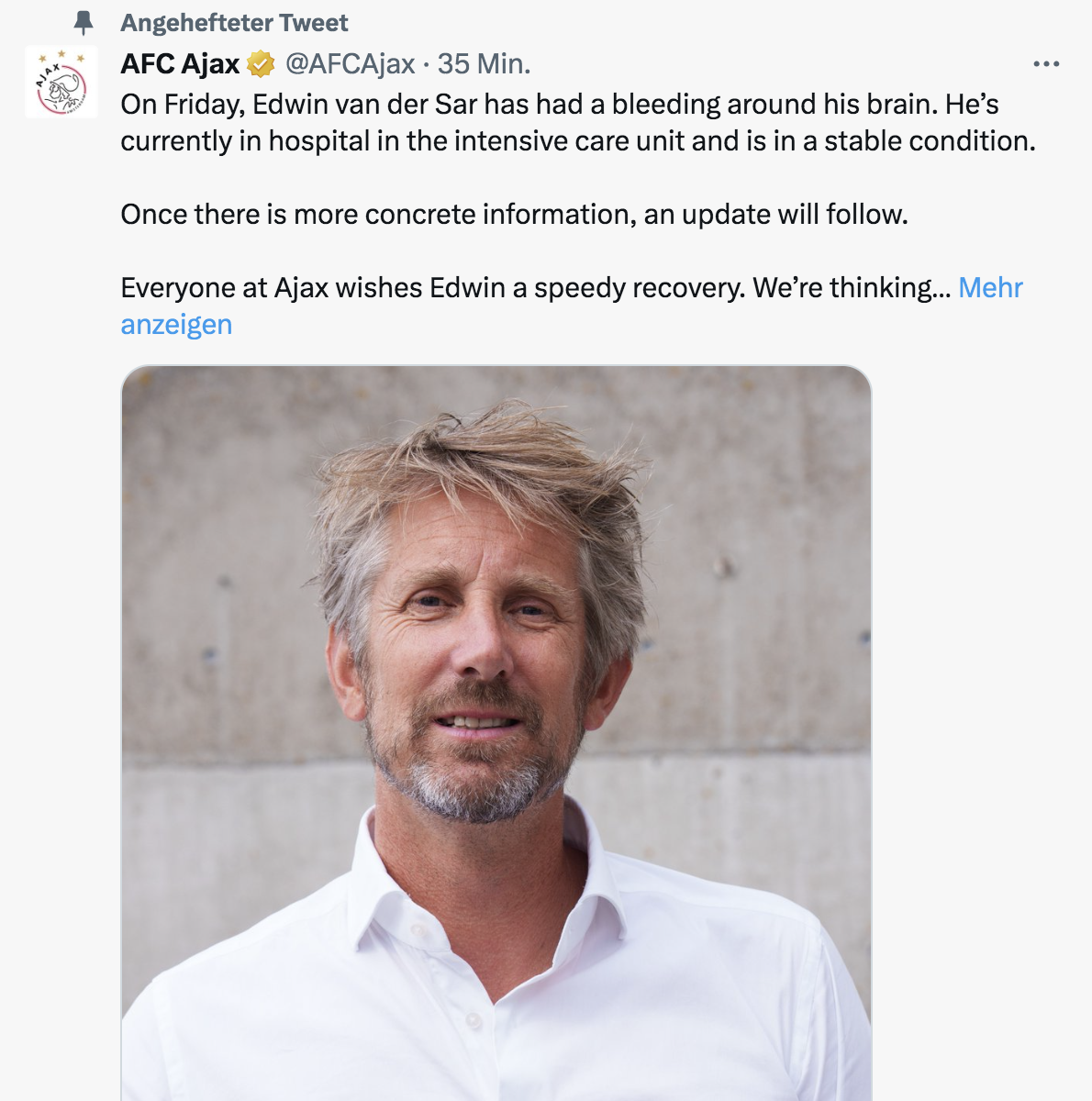Image resolution: width=1092 pixels, height=1101 pixels.
Task: Open the three-dot more options menu
Action: 1045,64
